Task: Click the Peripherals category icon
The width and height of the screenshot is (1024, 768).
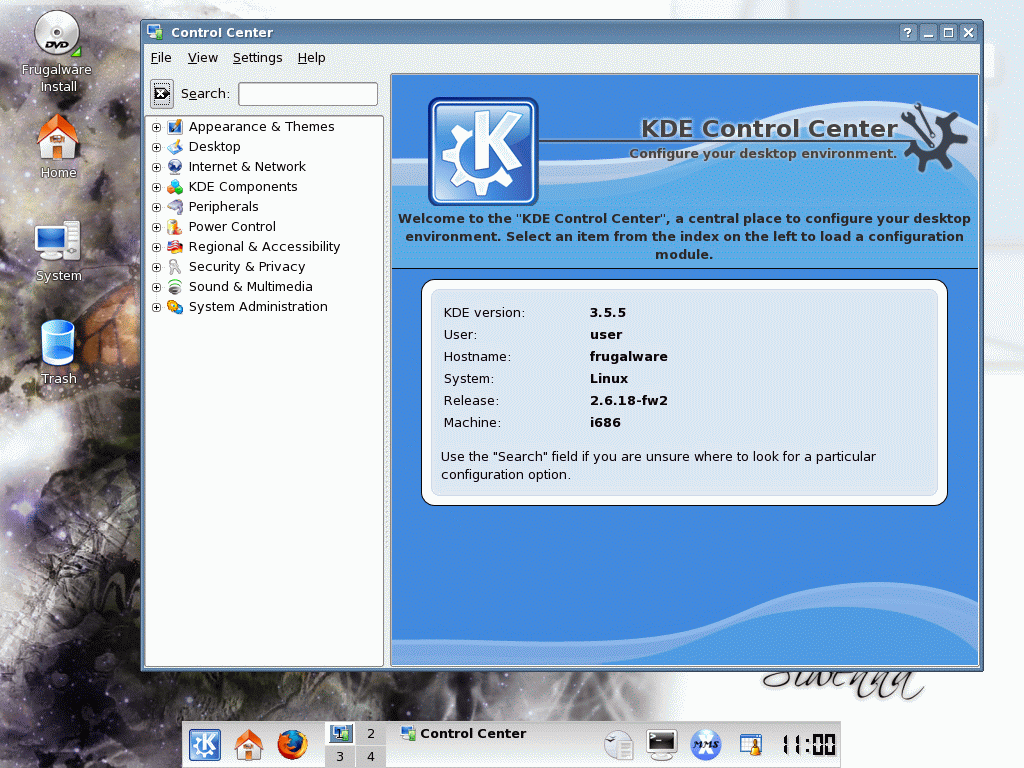Action: click(175, 207)
